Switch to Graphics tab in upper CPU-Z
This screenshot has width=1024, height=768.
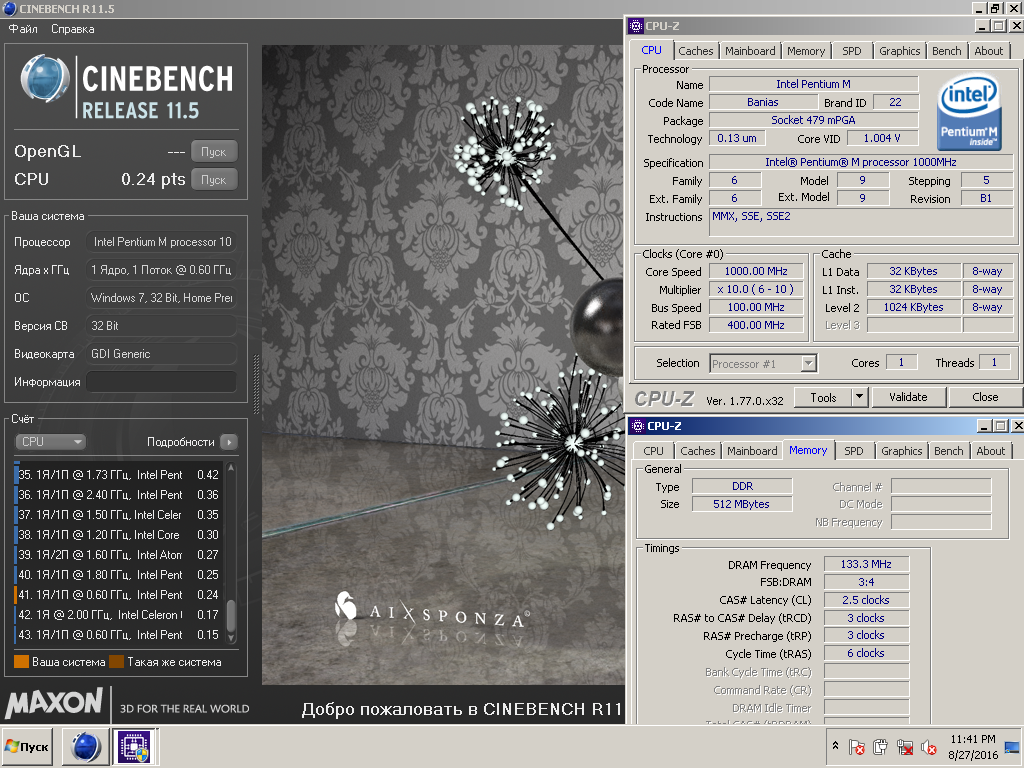click(x=899, y=51)
